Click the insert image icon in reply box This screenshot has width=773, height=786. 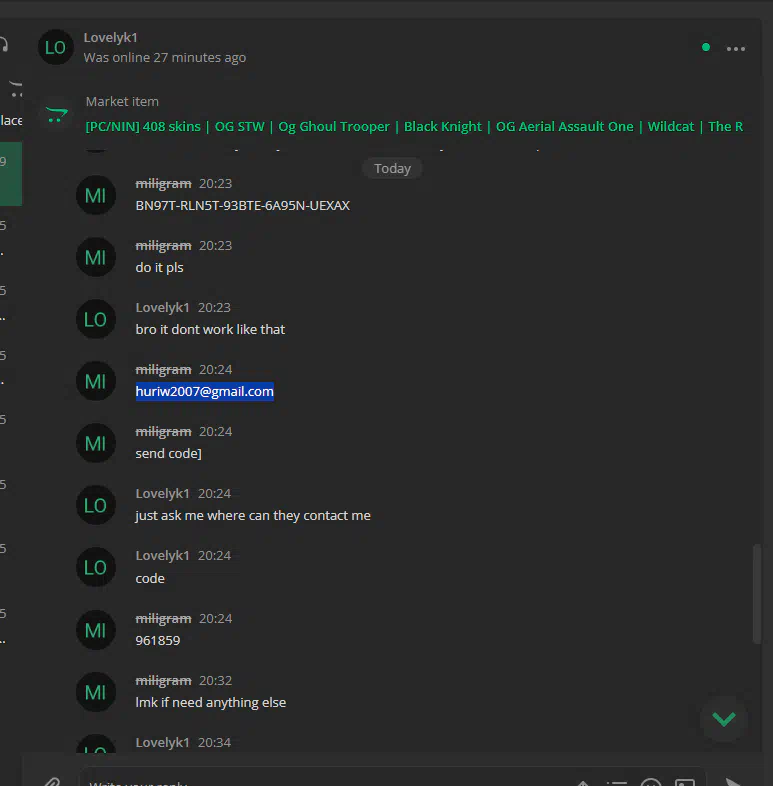684,782
